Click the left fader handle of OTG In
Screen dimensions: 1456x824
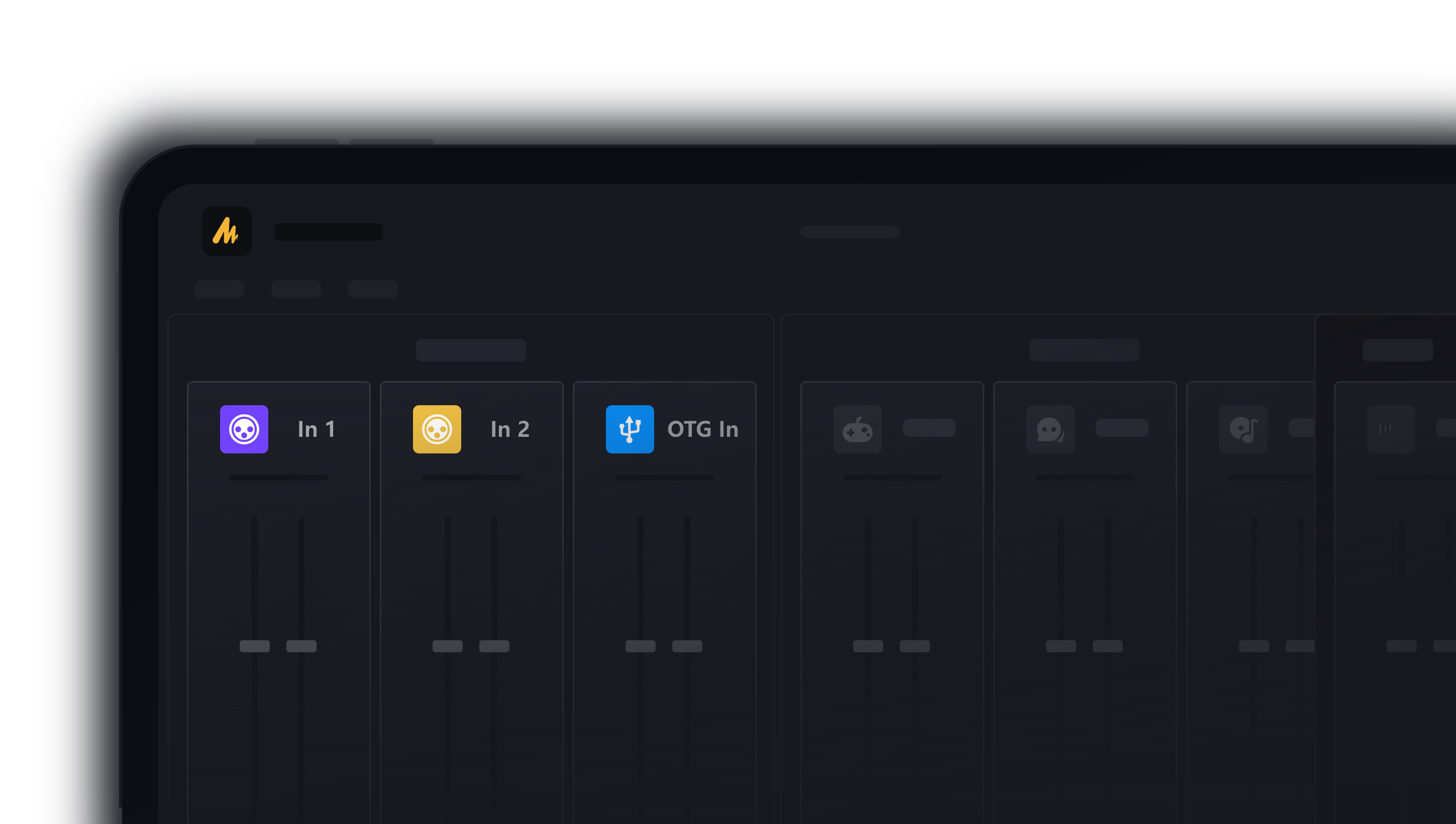(x=640, y=646)
